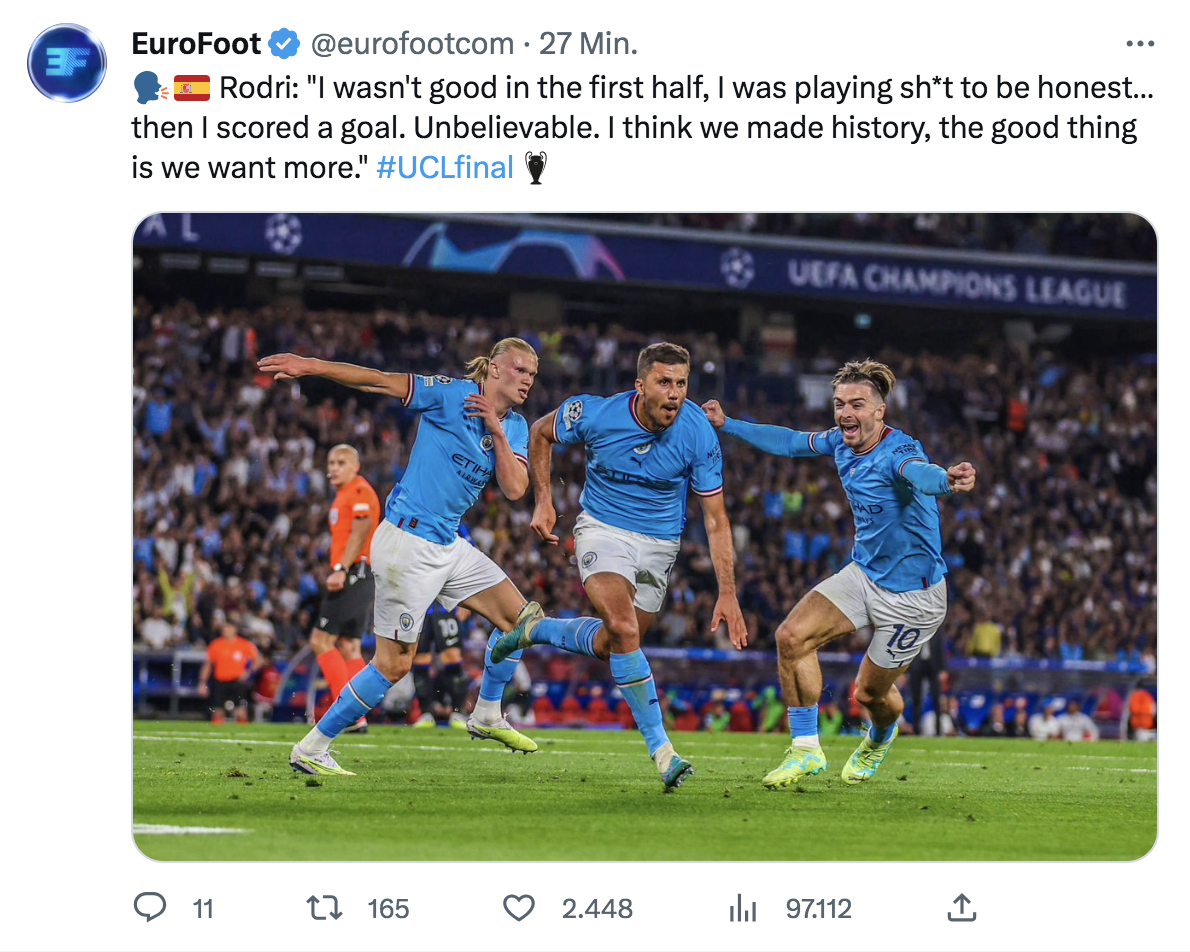The image size is (1190, 952).
Task: Click the EuroFoot display name
Action: click(196, 44)
